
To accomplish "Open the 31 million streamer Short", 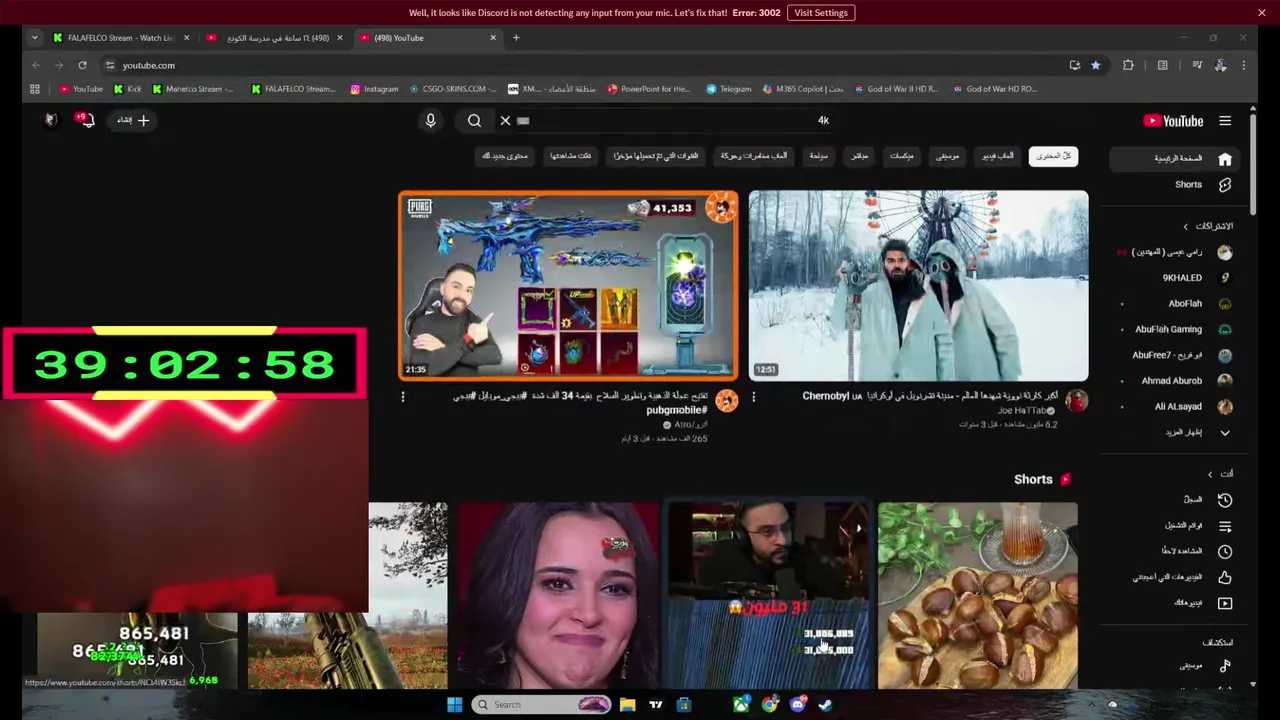I will [x=768, y=596].
